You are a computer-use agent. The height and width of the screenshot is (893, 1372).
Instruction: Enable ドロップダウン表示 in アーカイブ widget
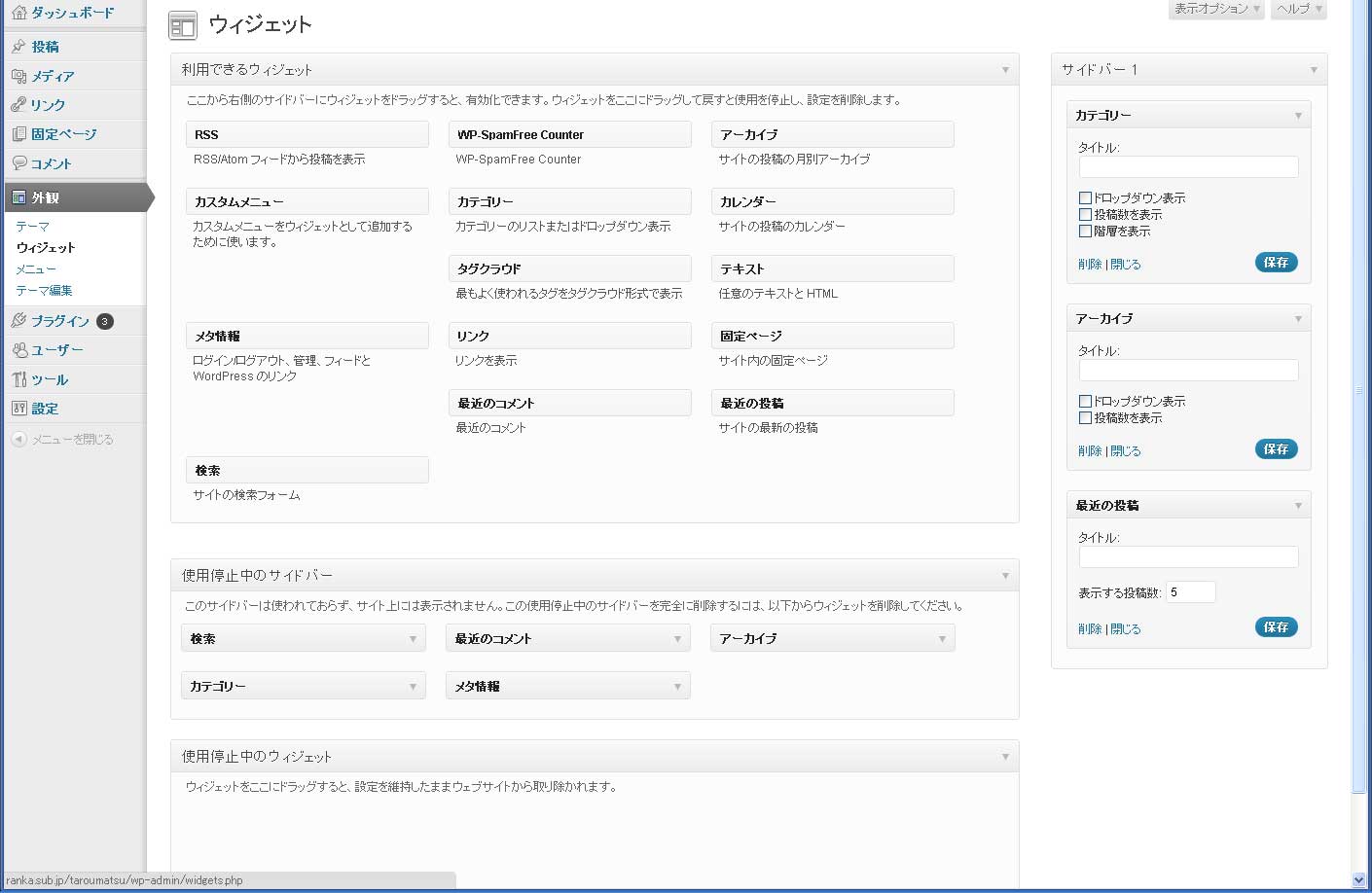pos(1085,401)
